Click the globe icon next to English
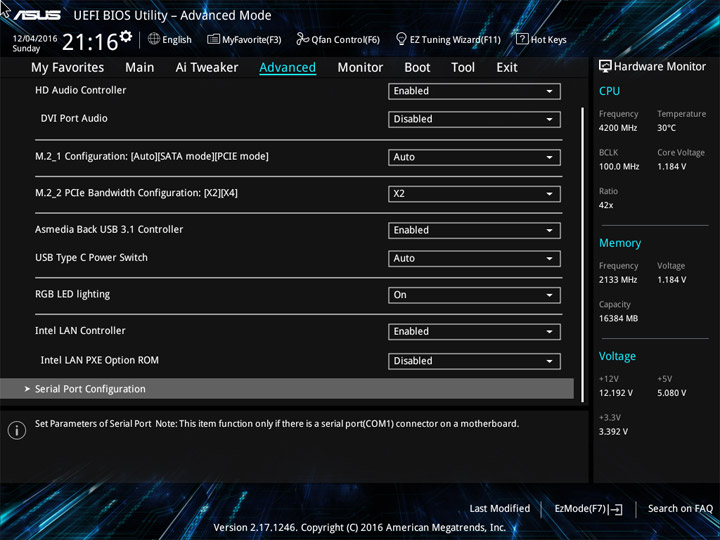720x540 pixels. coord(154,39)
